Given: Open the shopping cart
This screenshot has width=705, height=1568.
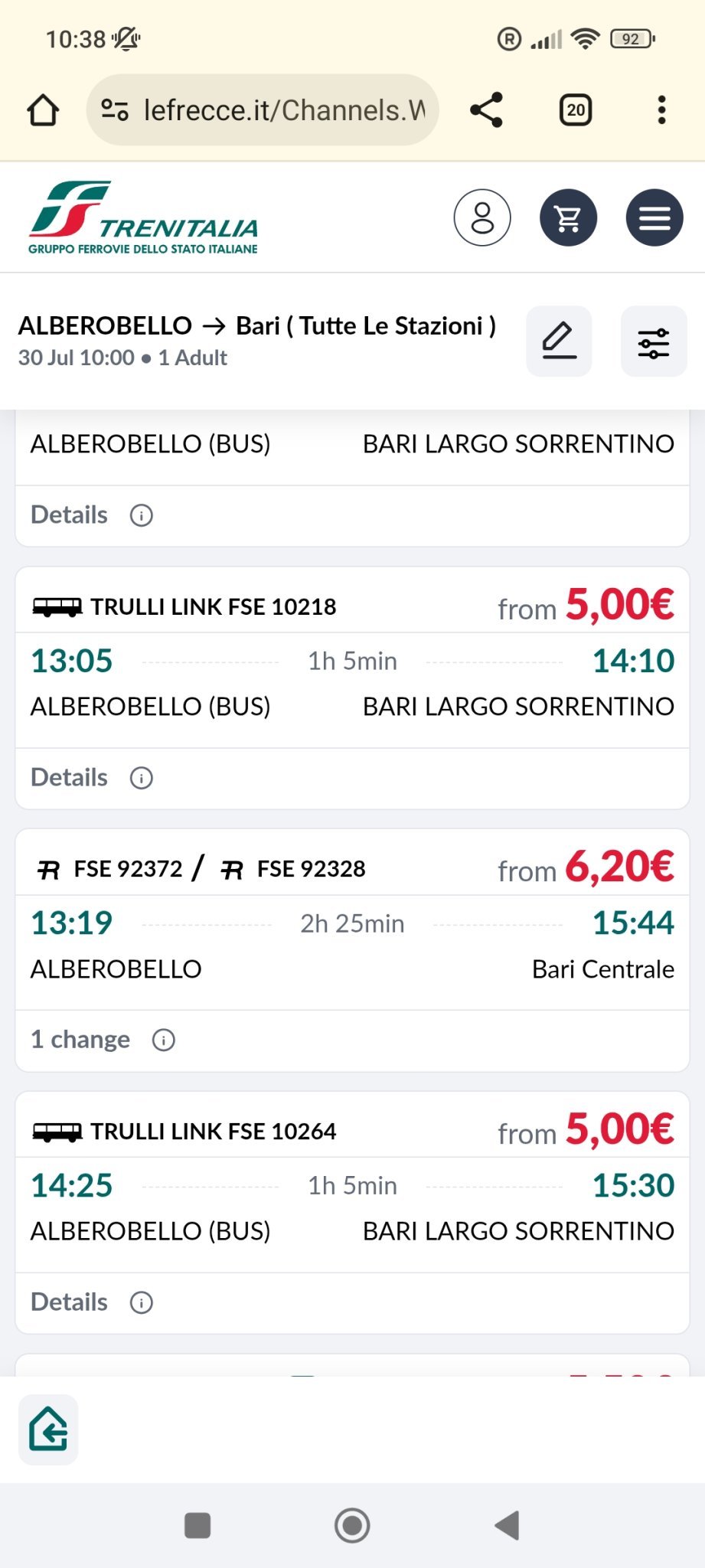Looking at the screenshot, I should [x=568, y=217].
